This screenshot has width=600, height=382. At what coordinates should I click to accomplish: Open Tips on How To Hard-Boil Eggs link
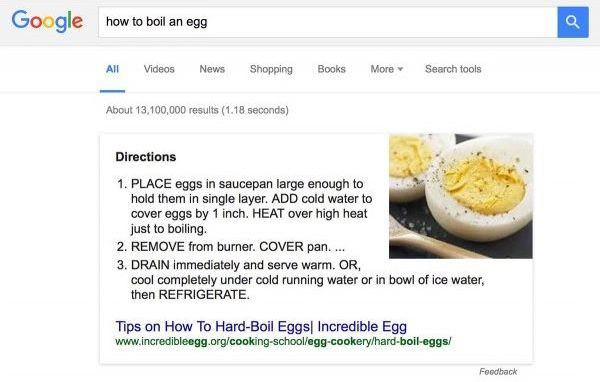coord(261,326)
